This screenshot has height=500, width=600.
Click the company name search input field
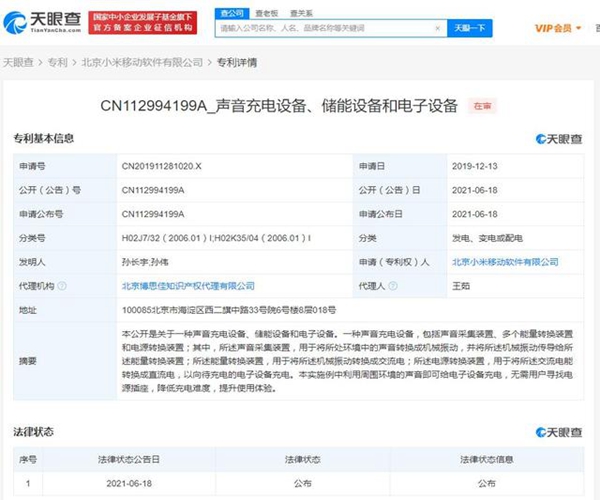point(330,29)
